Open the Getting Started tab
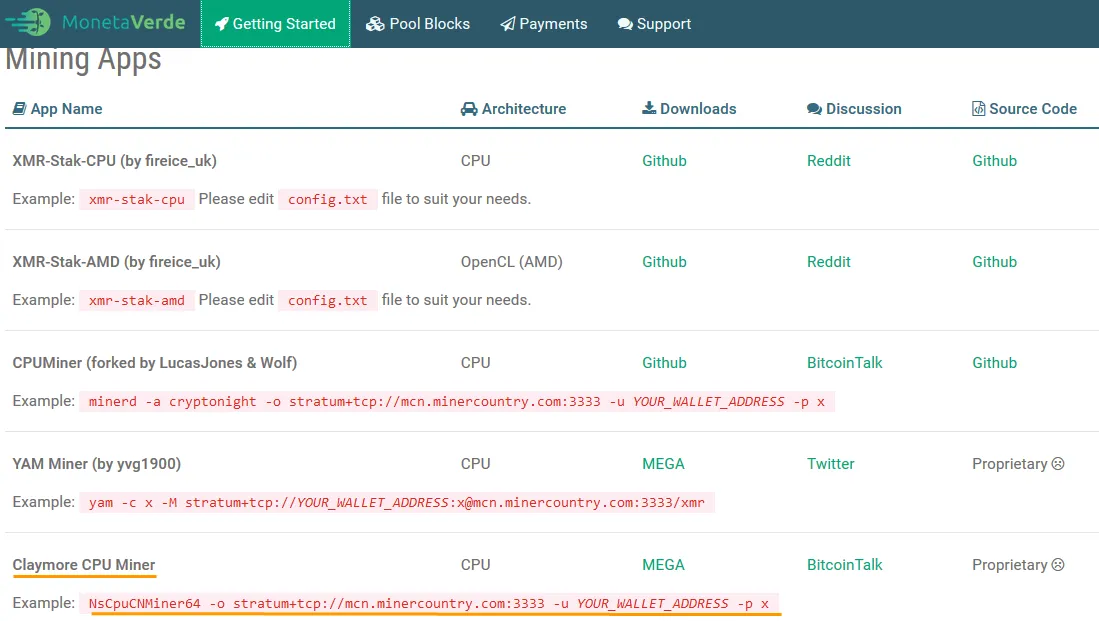The image size is (1099, 621). click(x=275, y=24)
